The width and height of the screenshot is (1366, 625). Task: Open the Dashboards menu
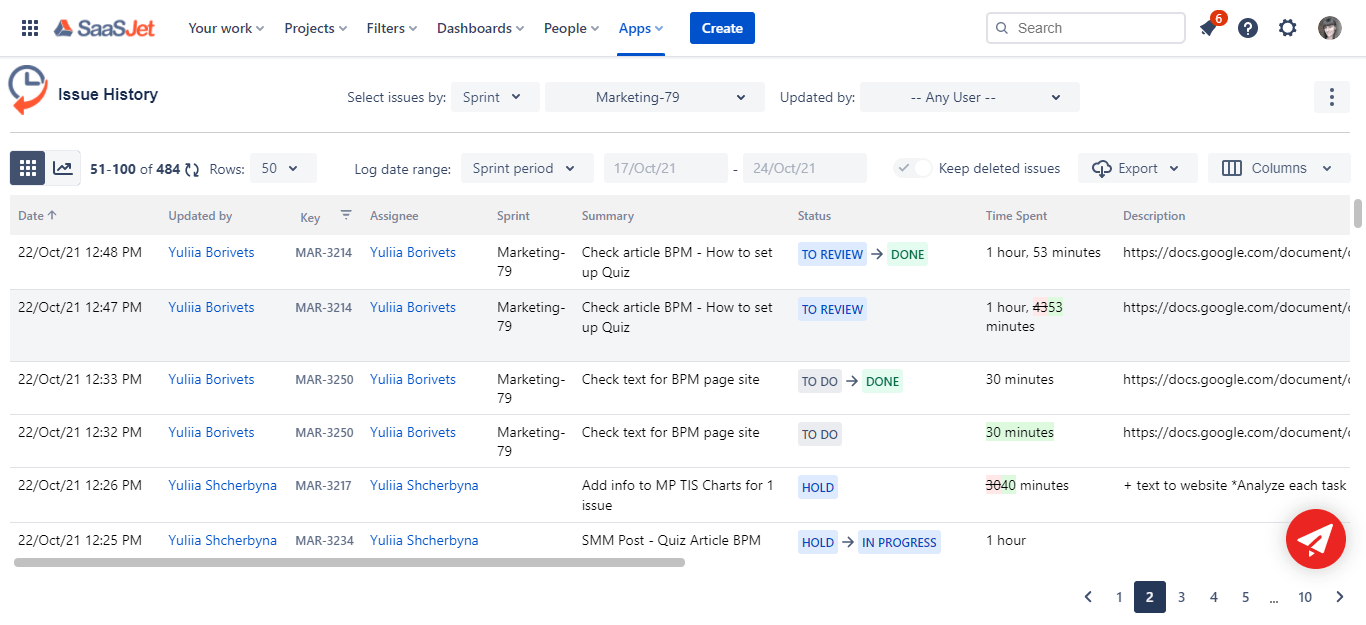[481, 28]
